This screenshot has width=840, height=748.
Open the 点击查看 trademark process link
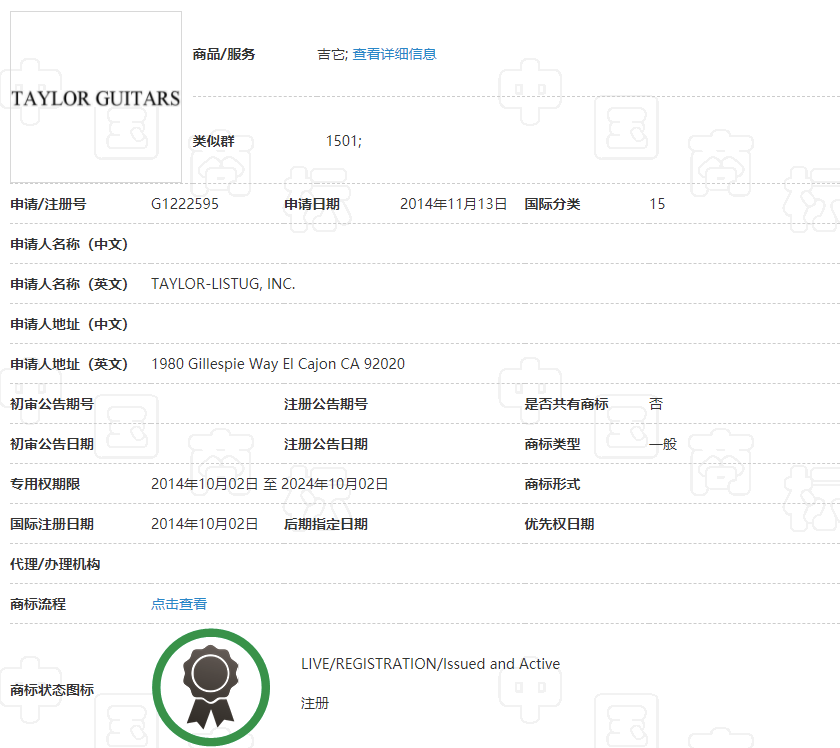pos(179,604)
